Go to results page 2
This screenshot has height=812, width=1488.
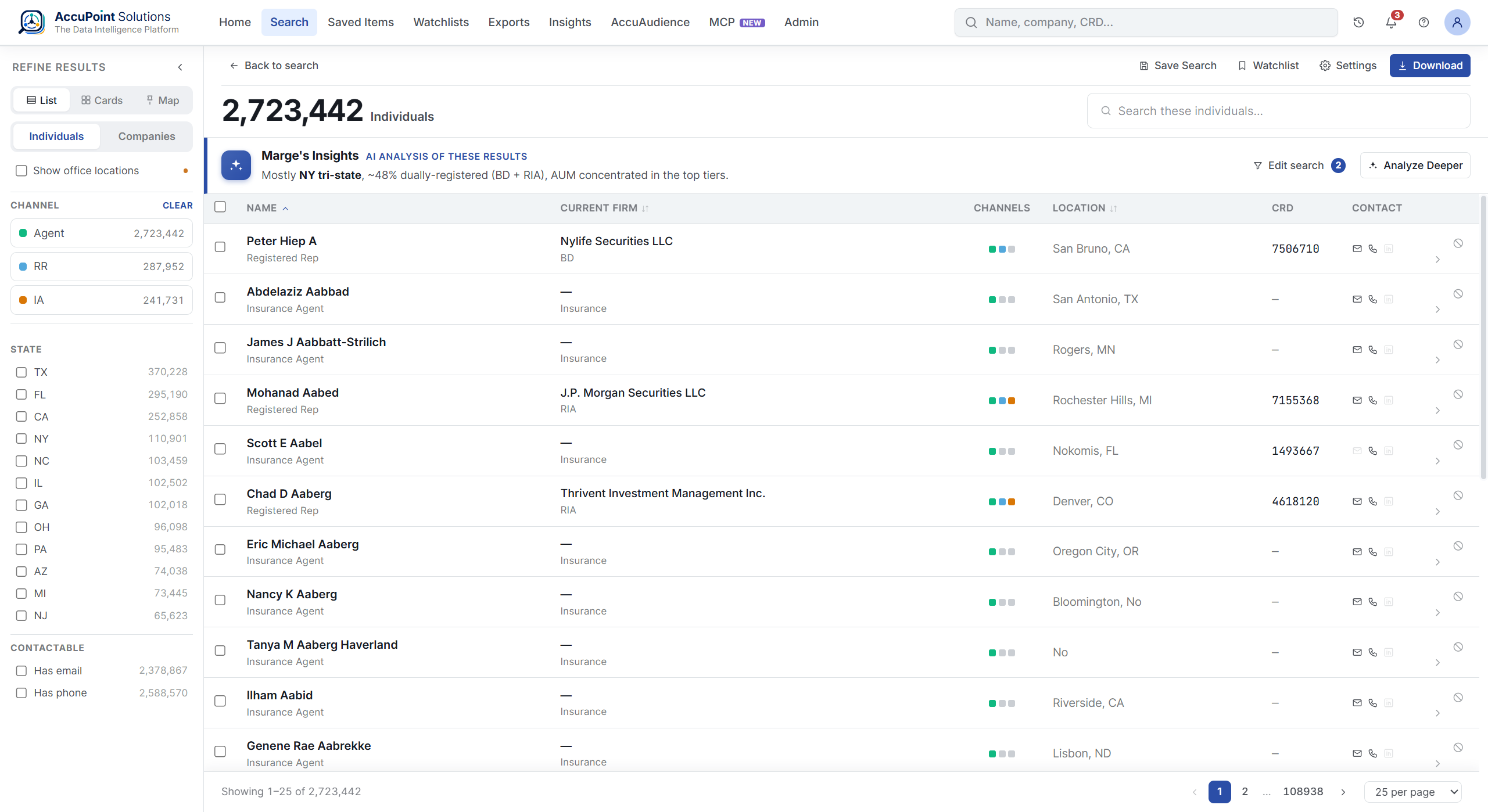click(x=1245, y=792)
